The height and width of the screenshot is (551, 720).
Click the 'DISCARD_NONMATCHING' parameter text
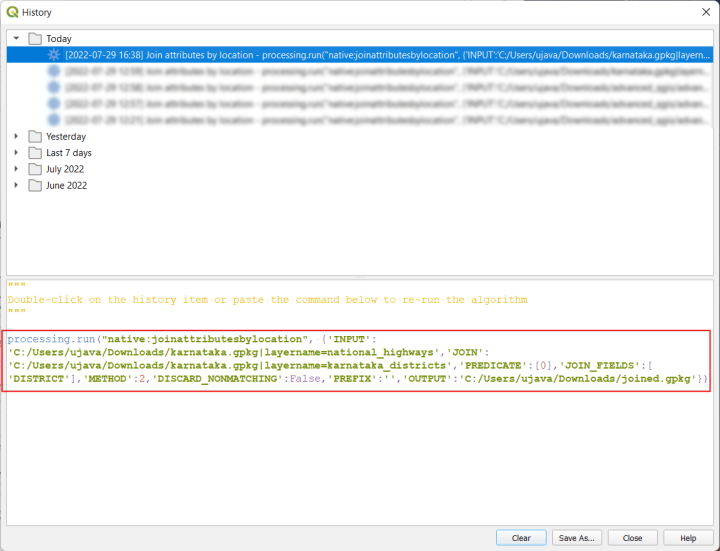tap(218, 379)
